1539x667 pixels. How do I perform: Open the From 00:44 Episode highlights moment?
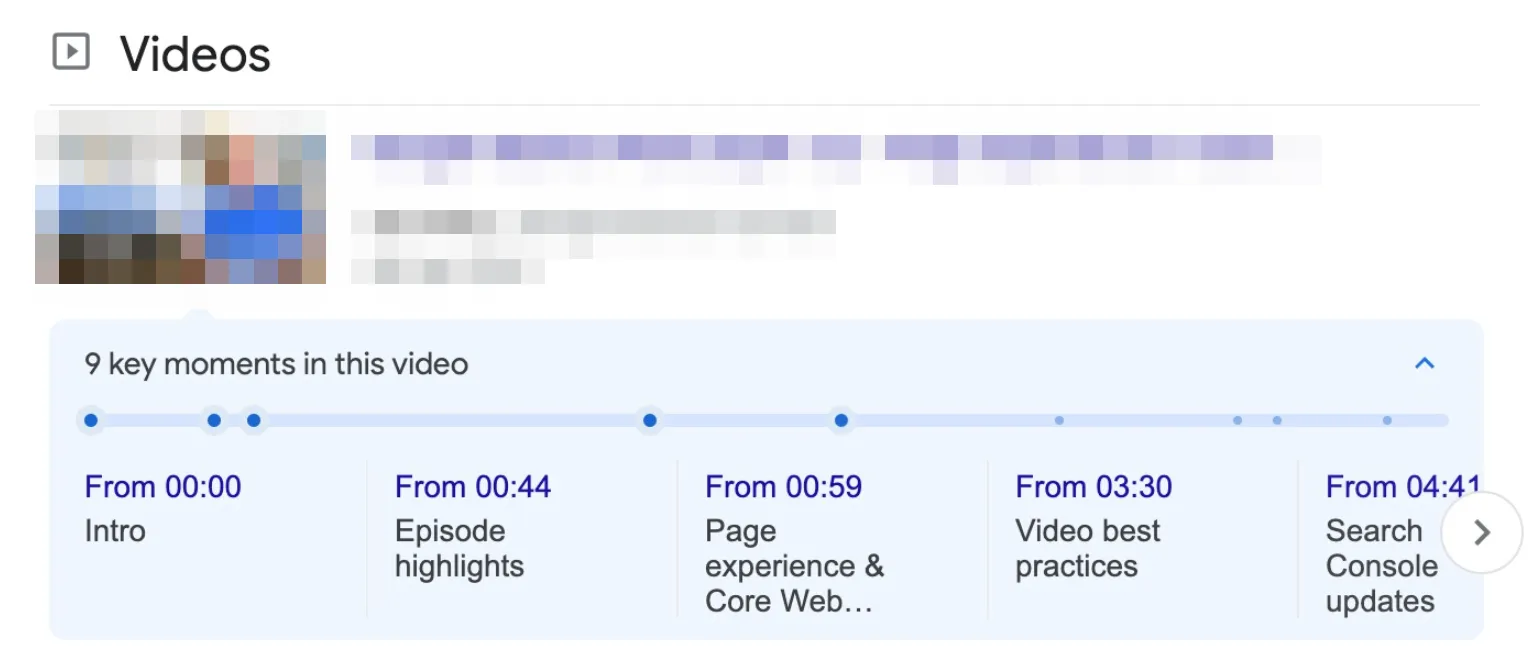point(473,525)
